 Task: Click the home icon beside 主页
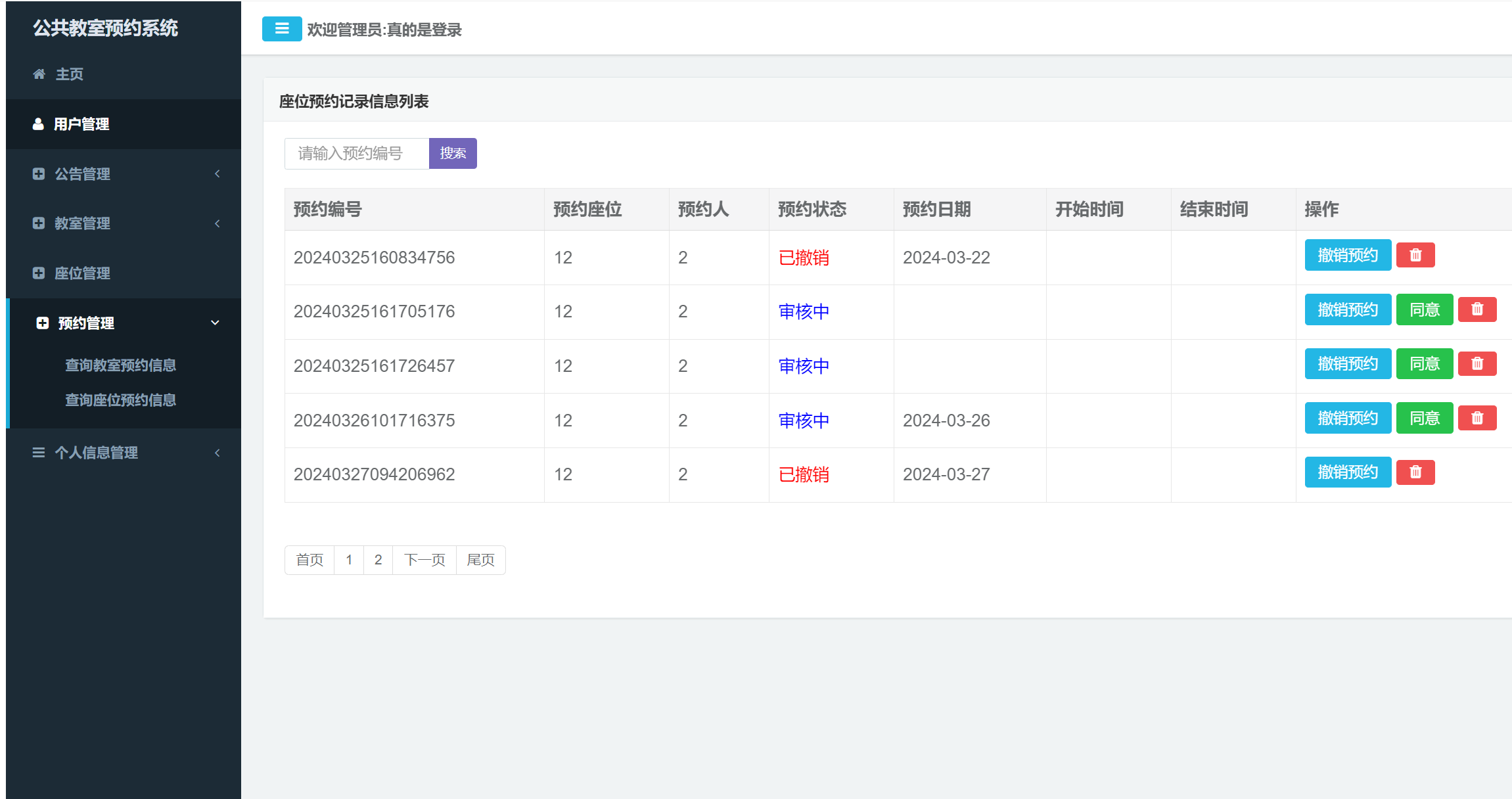(x=39, y=74)
